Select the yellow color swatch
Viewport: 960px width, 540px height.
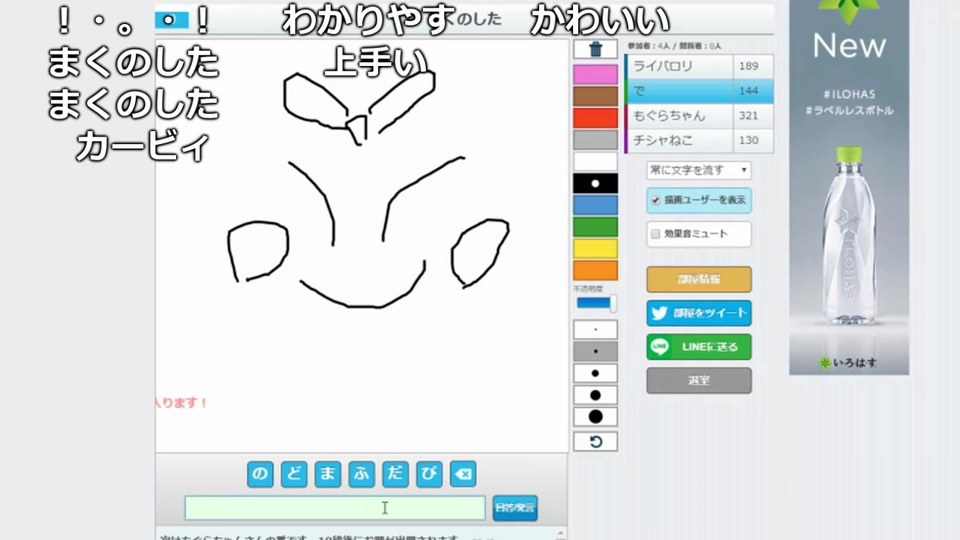click(595, 249)
